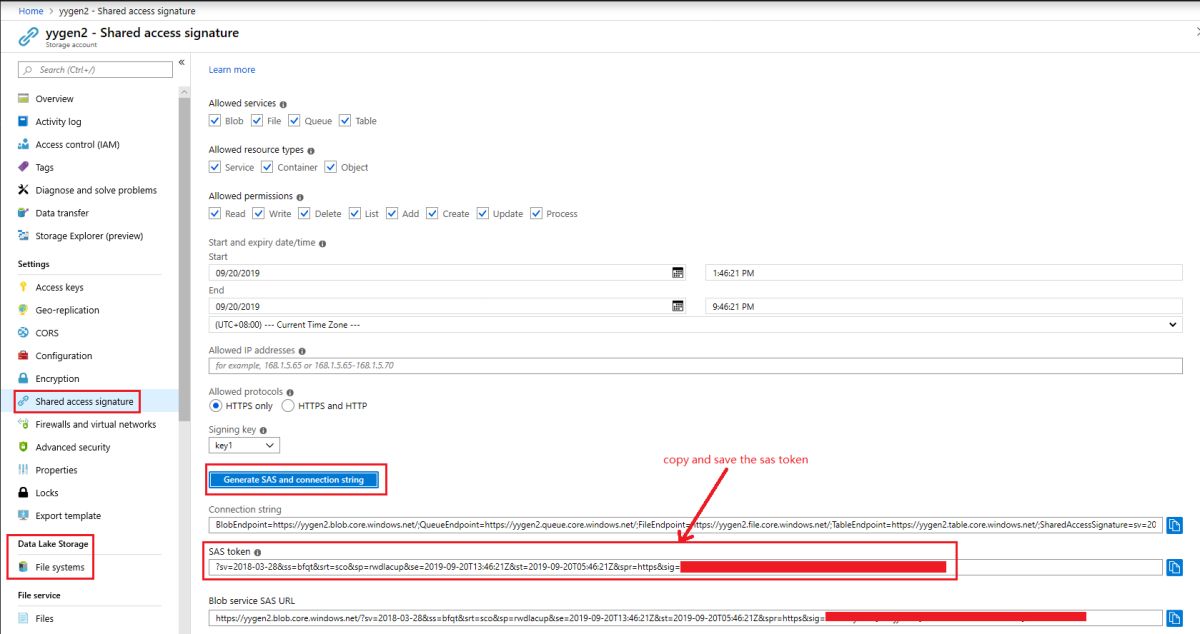
Task: Click the Overview sidebar icon
Action: point(23,99)
